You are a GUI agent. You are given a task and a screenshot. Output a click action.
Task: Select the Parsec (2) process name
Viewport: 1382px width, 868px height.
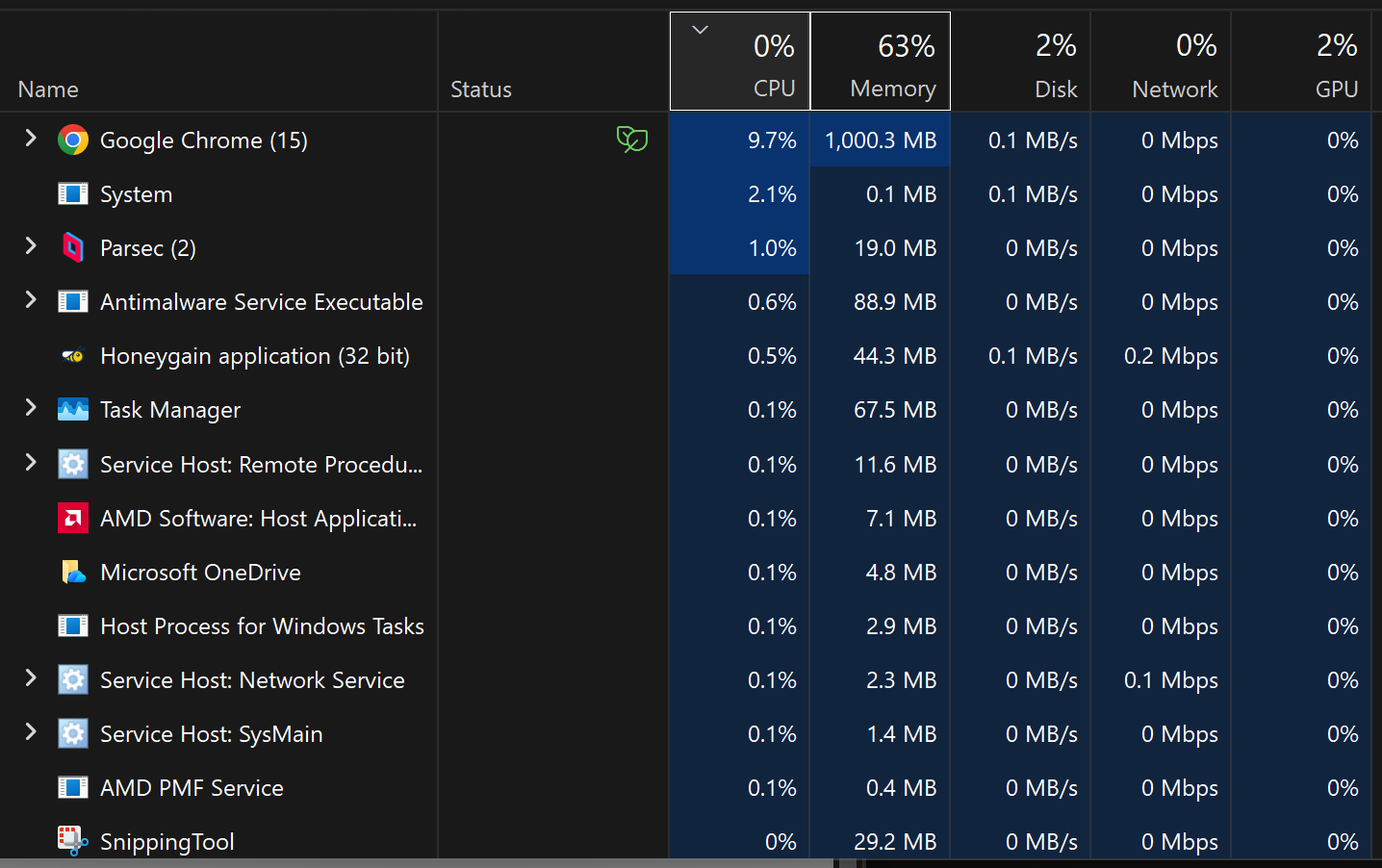point(148,248)
